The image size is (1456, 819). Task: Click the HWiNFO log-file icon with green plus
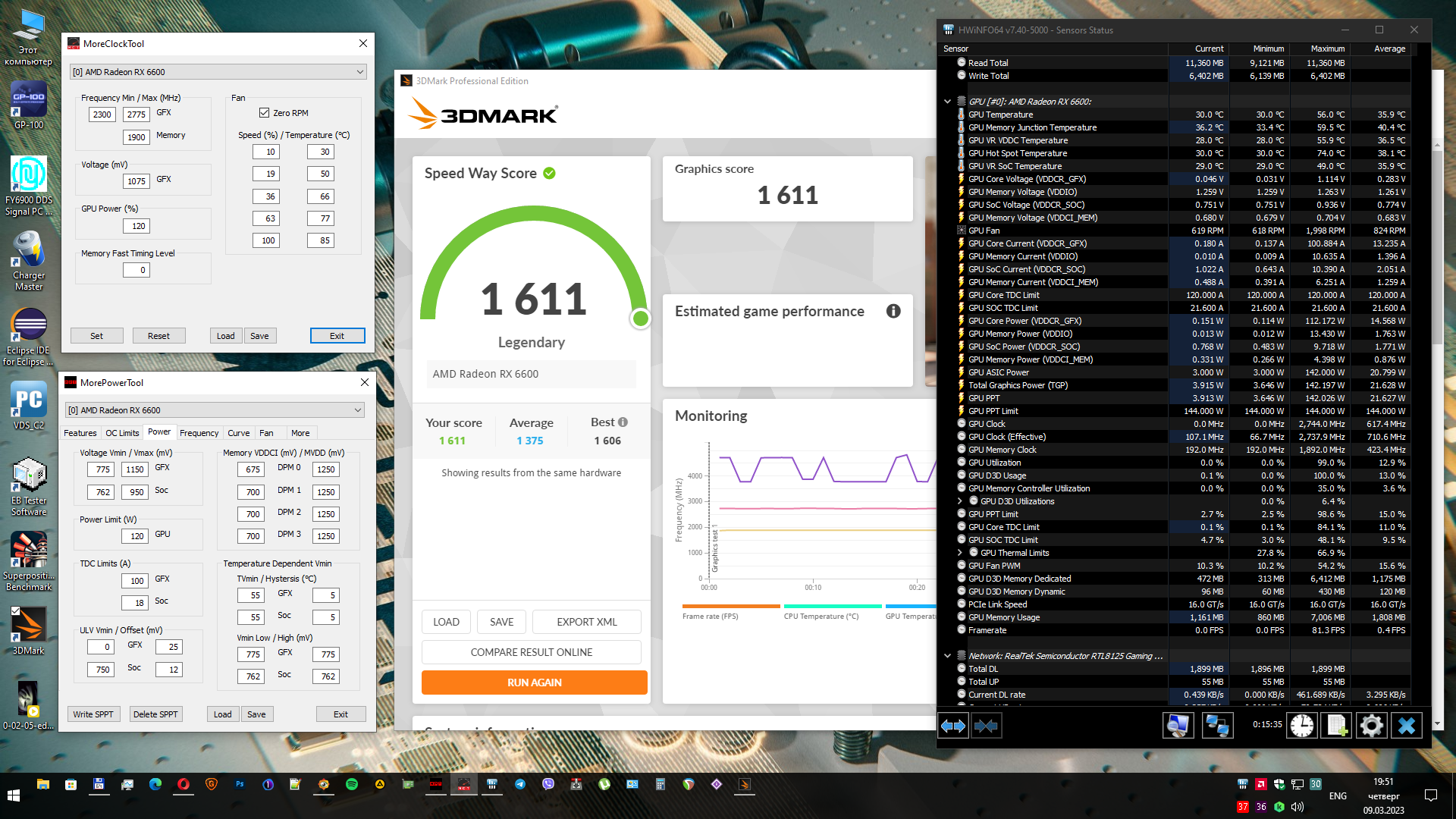click(x=1337, y=726)
